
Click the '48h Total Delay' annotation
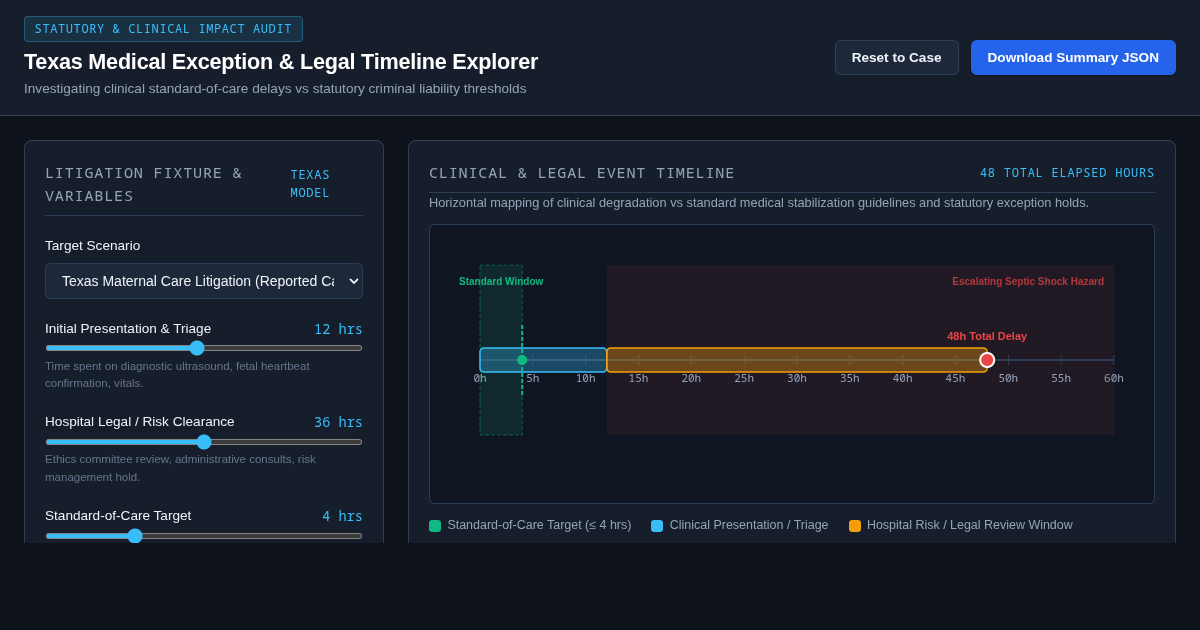(987, 336)
